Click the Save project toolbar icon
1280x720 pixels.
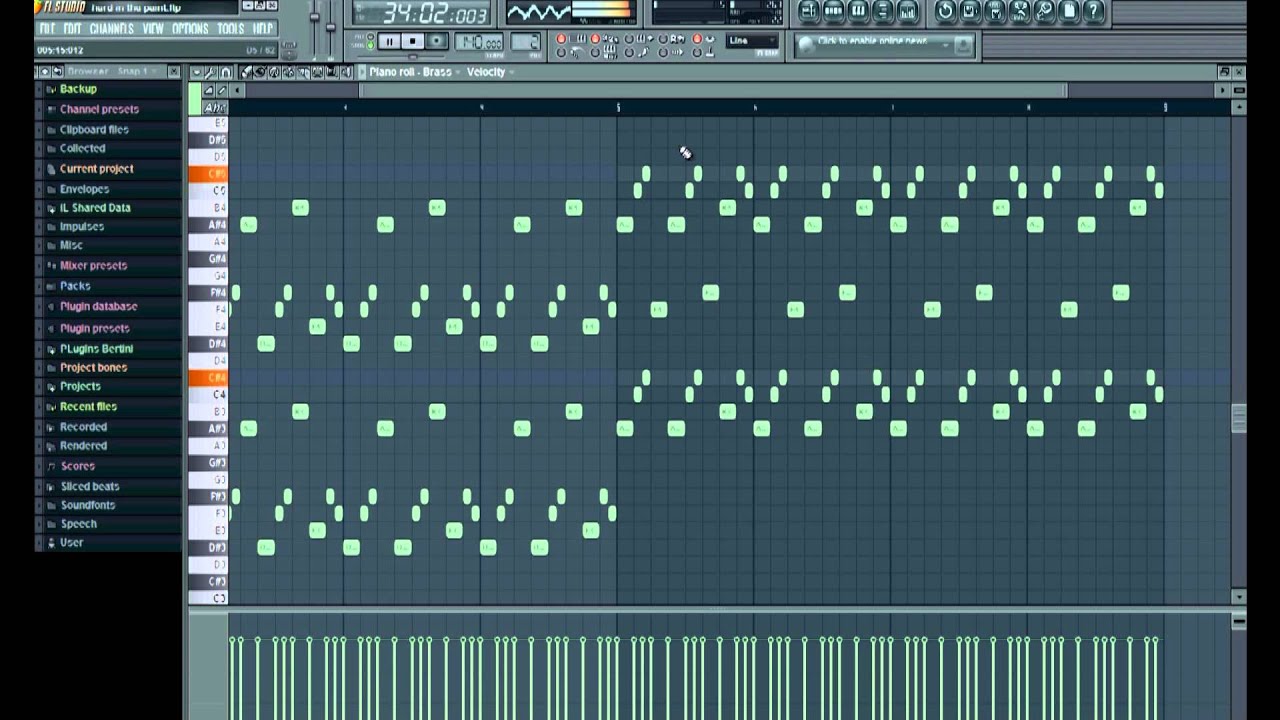pos(970,12)
